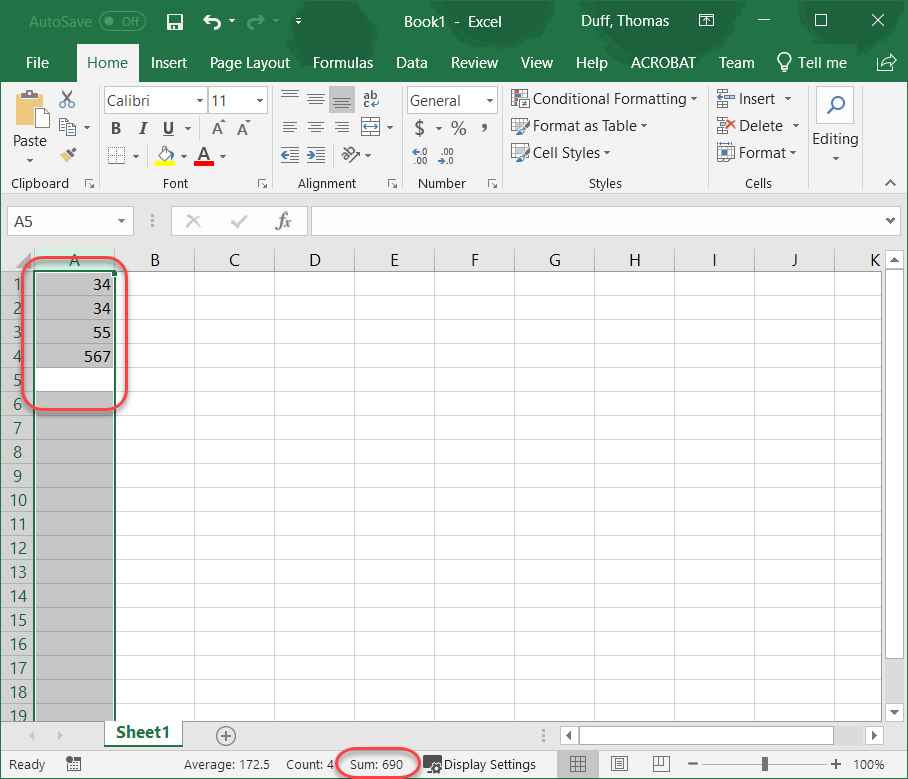Select the Italic formatting icon
908x779 pixels.
141,128
